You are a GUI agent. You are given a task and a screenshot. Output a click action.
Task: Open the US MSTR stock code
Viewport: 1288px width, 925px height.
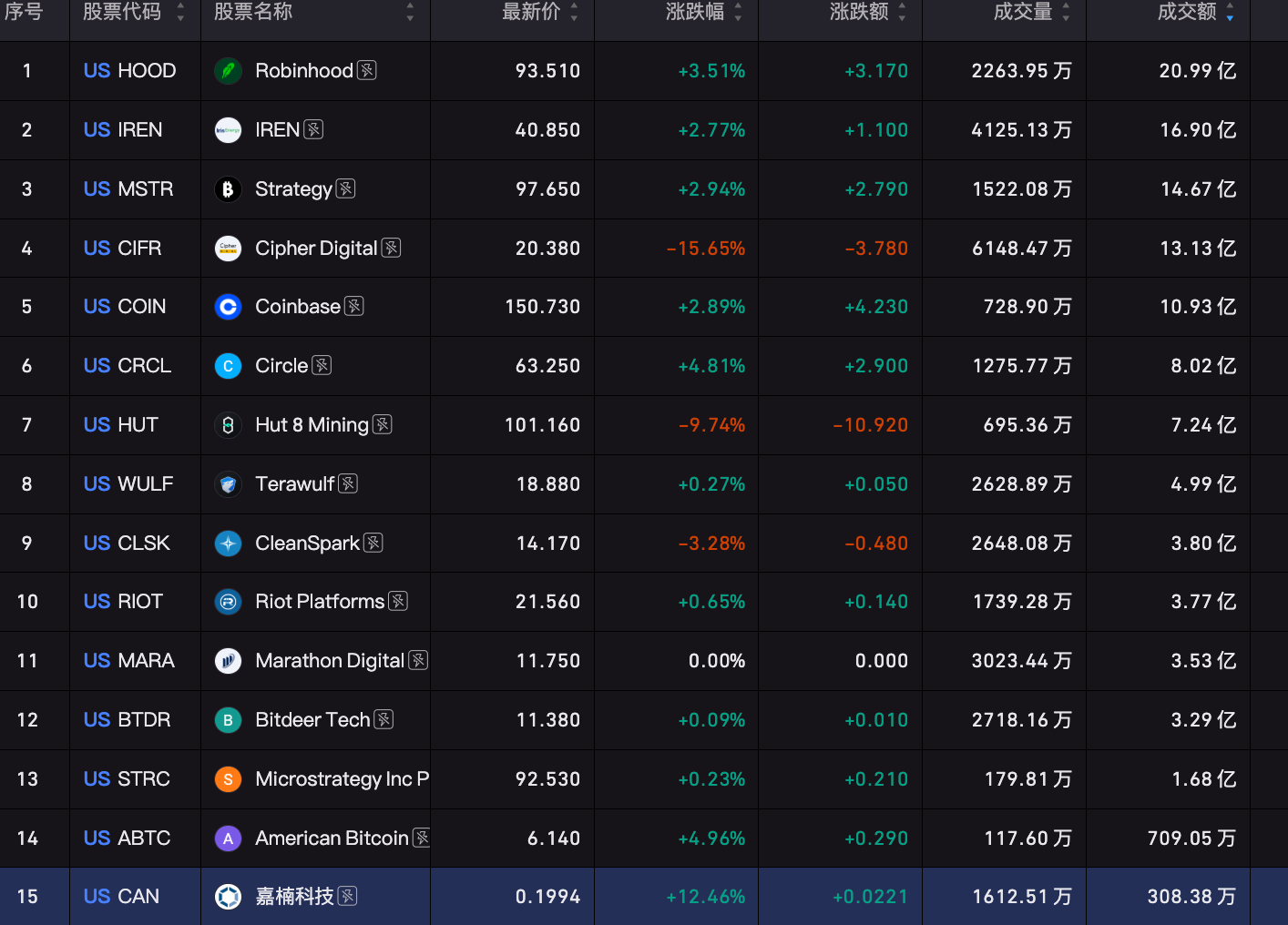(x=128, y=189)
